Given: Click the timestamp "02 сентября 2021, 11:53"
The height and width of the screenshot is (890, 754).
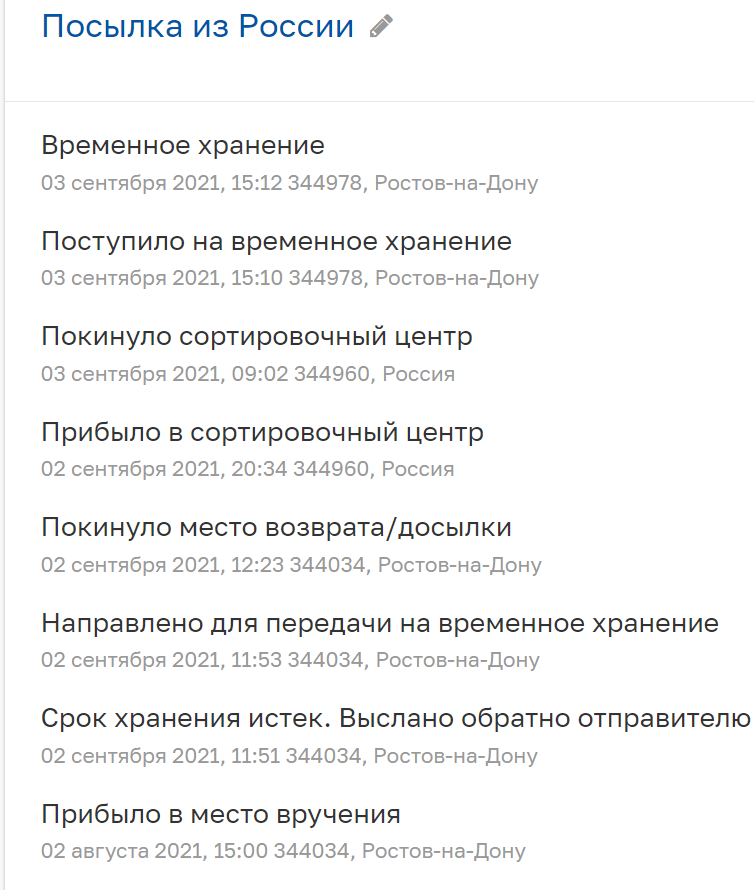Looking at the screenshot, I should pyautogui.click(x=162, y=660).
